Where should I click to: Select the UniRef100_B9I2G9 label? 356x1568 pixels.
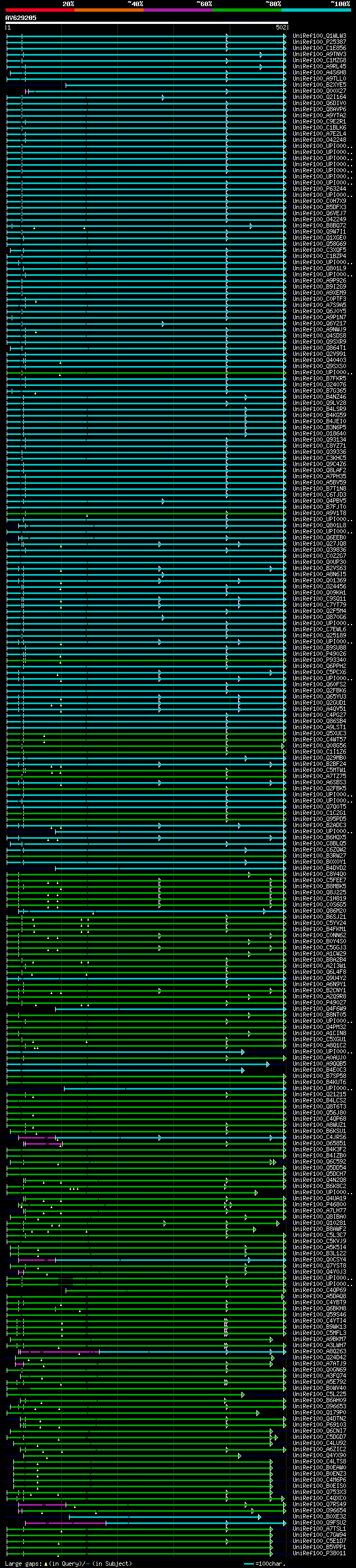click(319, 286)
